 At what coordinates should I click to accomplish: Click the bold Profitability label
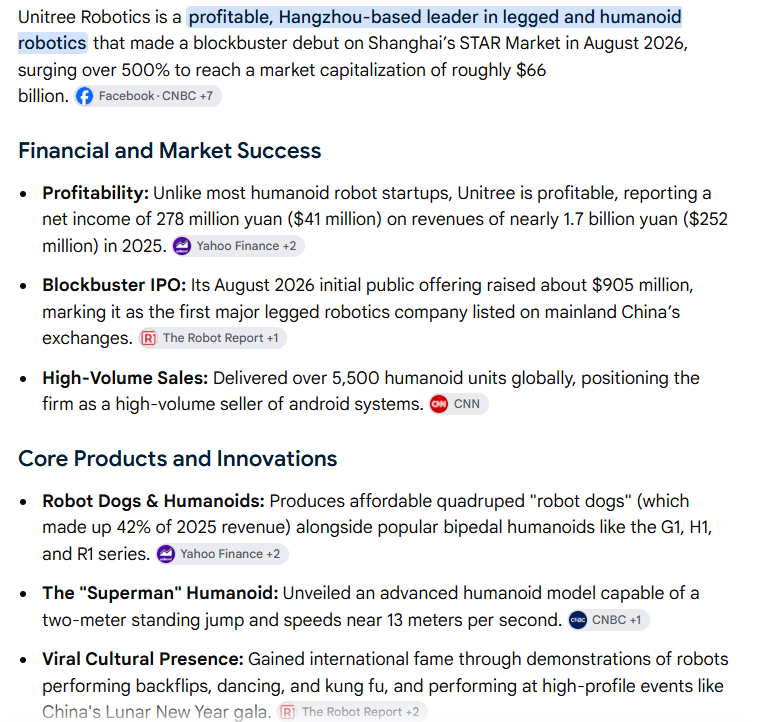coord(96,193)
